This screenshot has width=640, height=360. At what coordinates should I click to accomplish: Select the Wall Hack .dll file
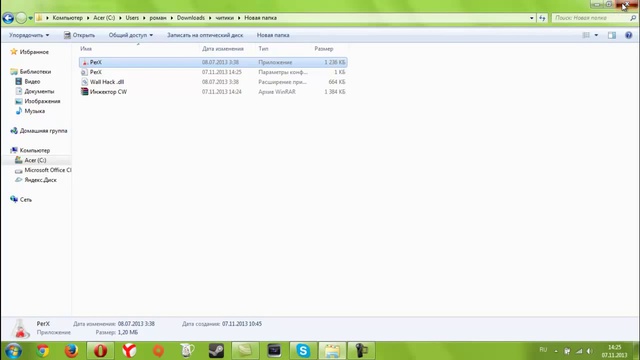click(x=213, y=82)
